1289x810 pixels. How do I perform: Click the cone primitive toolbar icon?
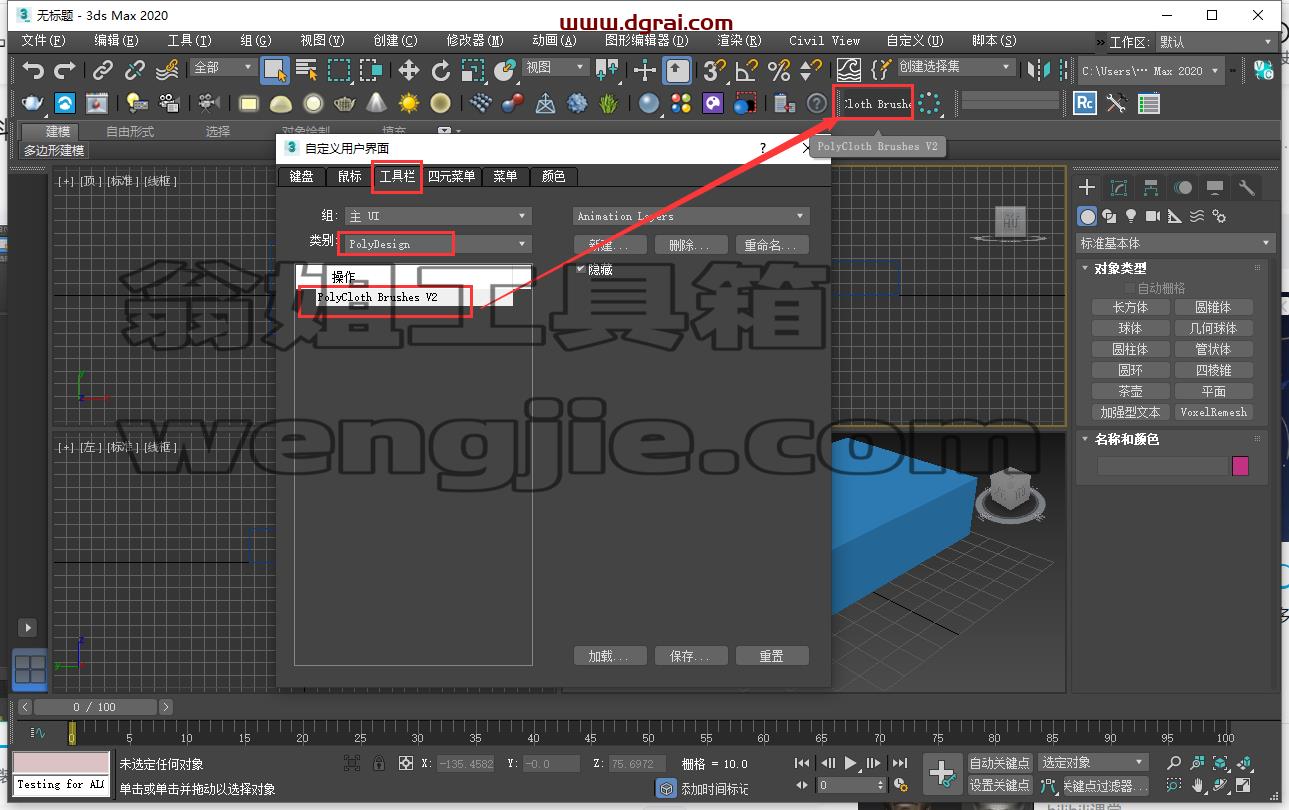[376, 103]
